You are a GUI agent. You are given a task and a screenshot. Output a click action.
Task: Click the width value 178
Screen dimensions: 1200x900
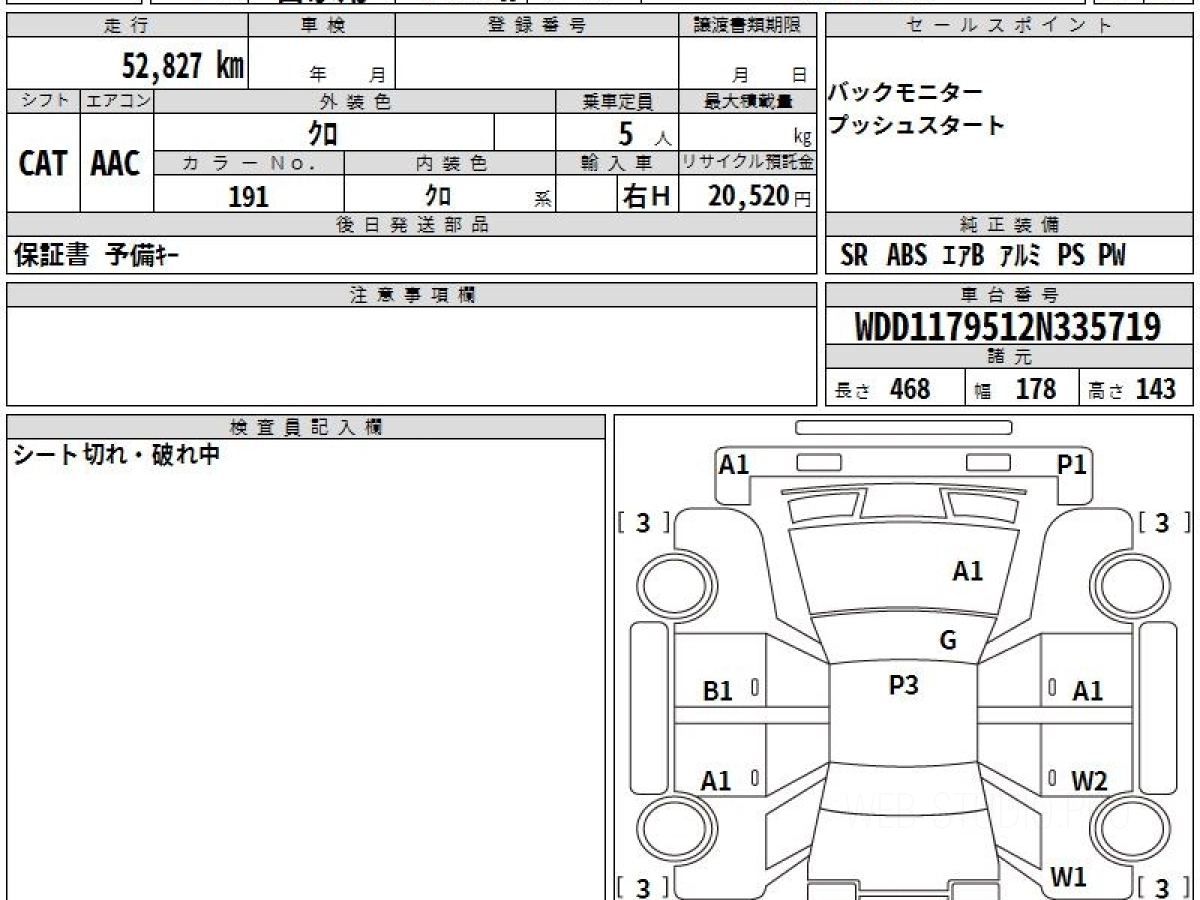(1035, 389)
